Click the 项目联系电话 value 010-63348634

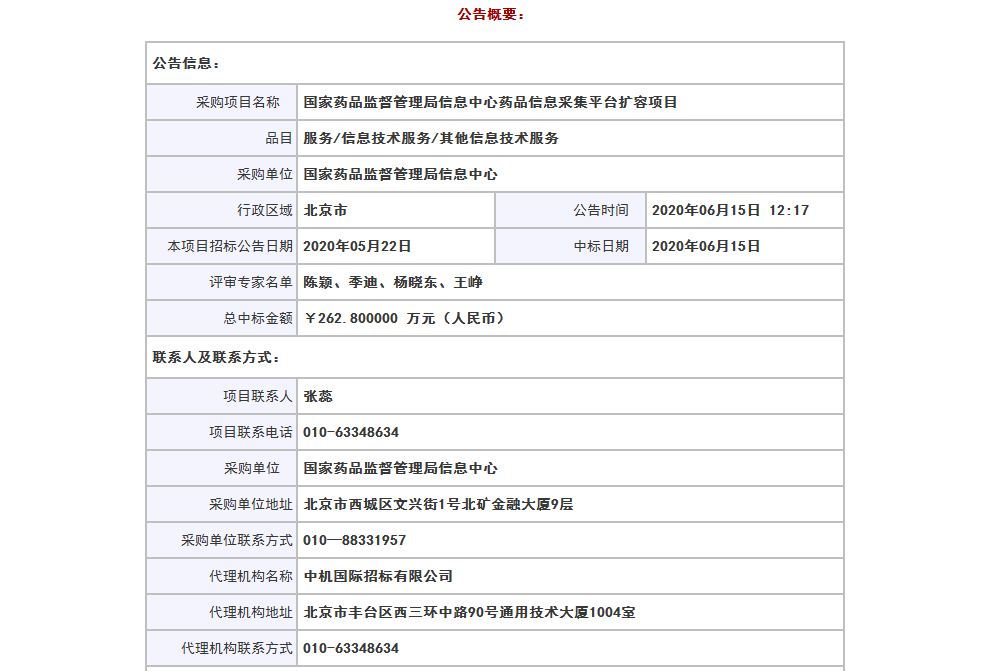351,432
